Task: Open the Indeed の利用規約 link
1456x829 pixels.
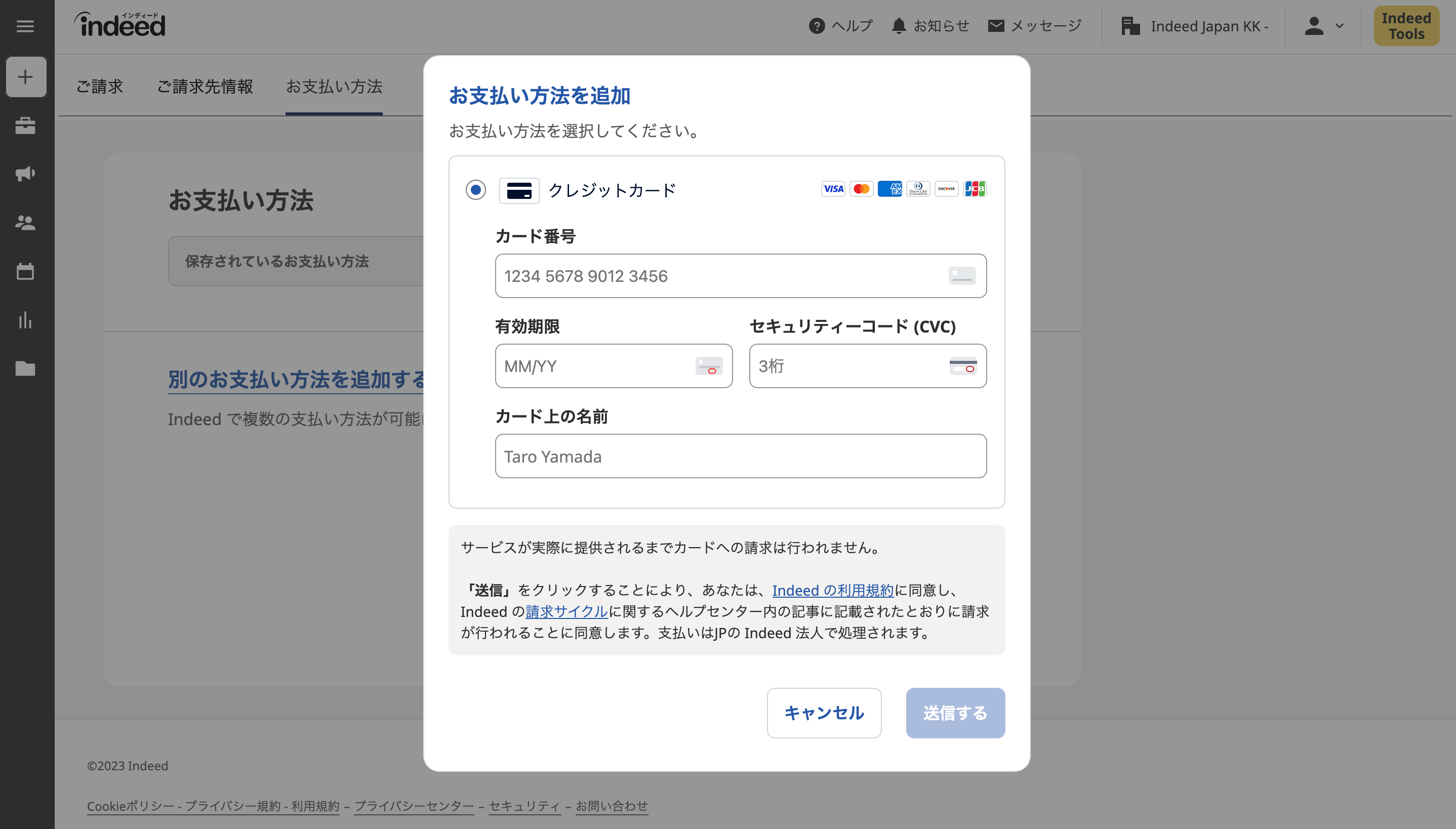Action: [832, 591]
